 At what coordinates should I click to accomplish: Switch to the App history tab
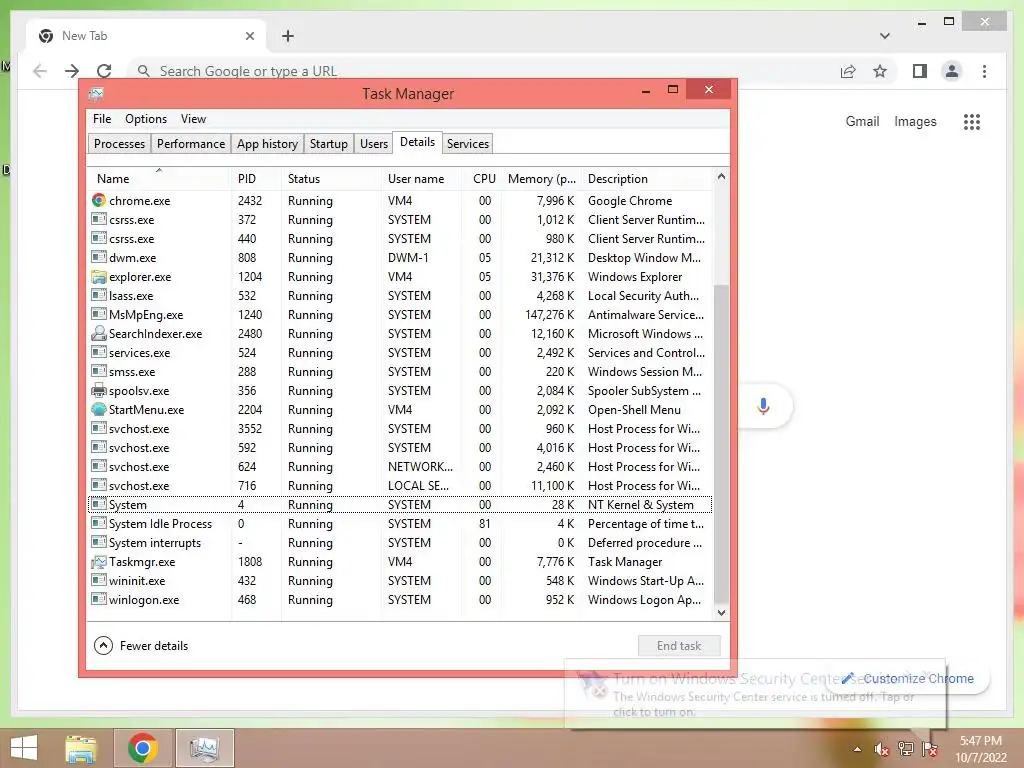click(267, 144)
